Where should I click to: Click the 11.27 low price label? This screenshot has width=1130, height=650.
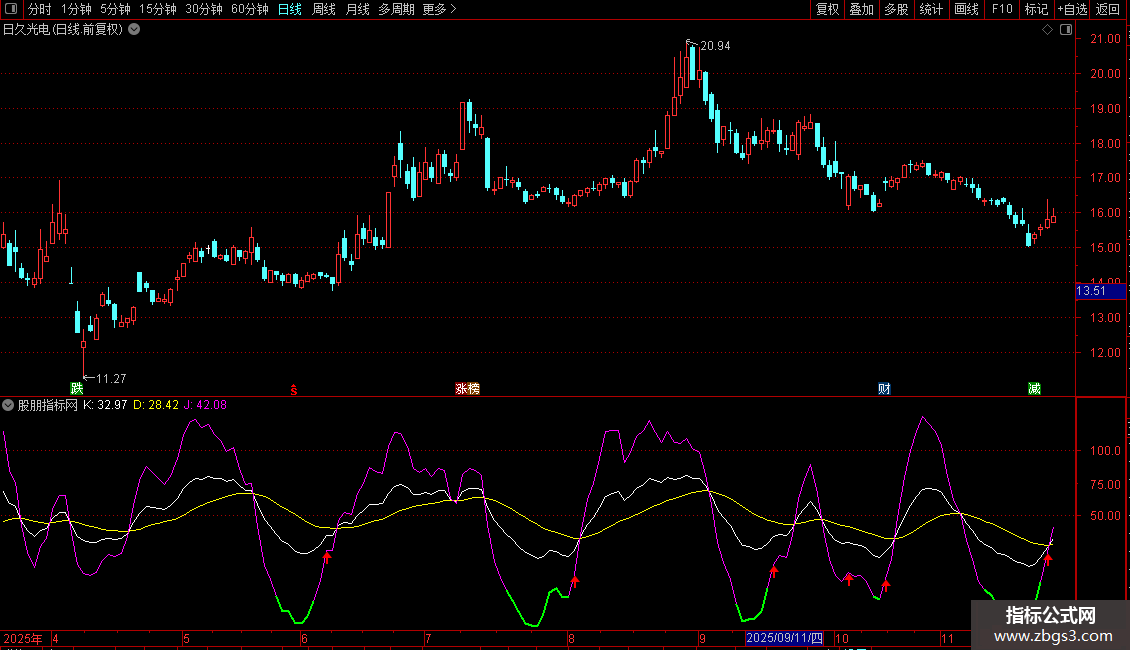point(111,378)
